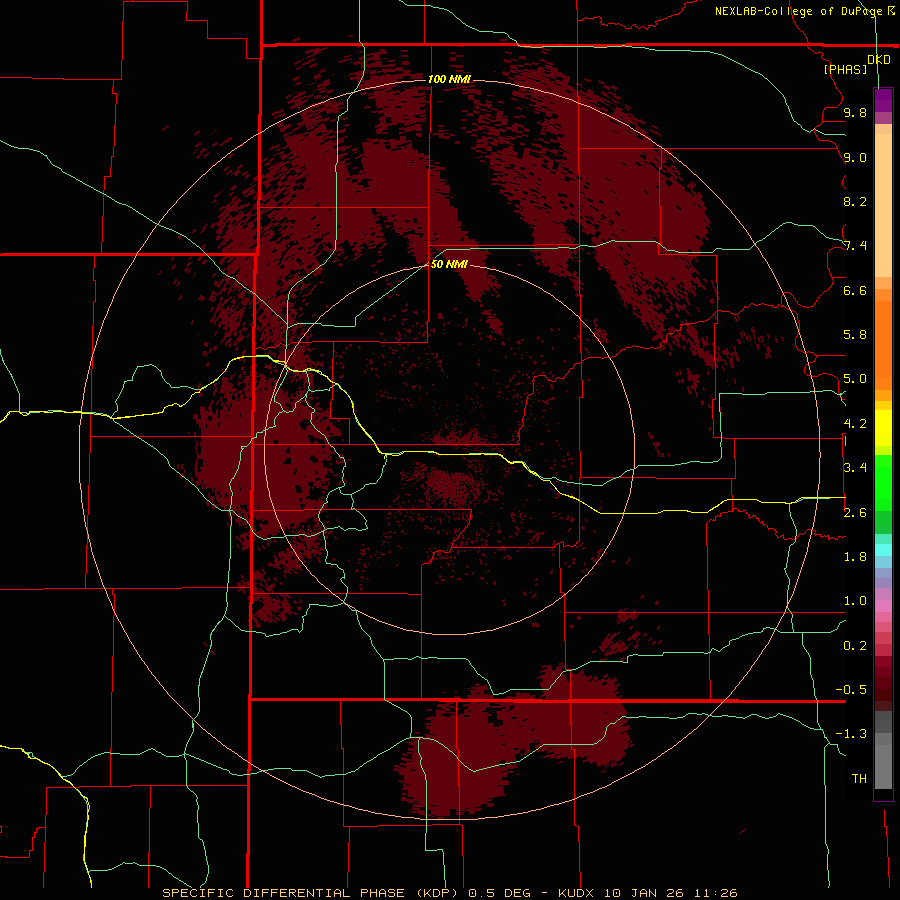The width and height of the screenshot is (900, 900).
Task: Click the 100 NMI range ring label
Action: 449,79
